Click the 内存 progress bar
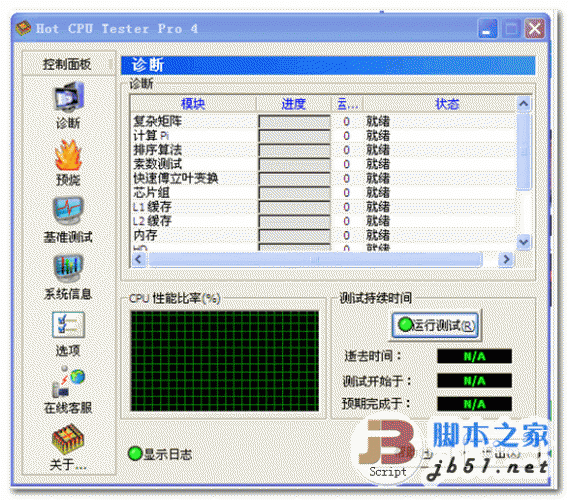This screenshot has width=568, height=500. pos(295,235)
